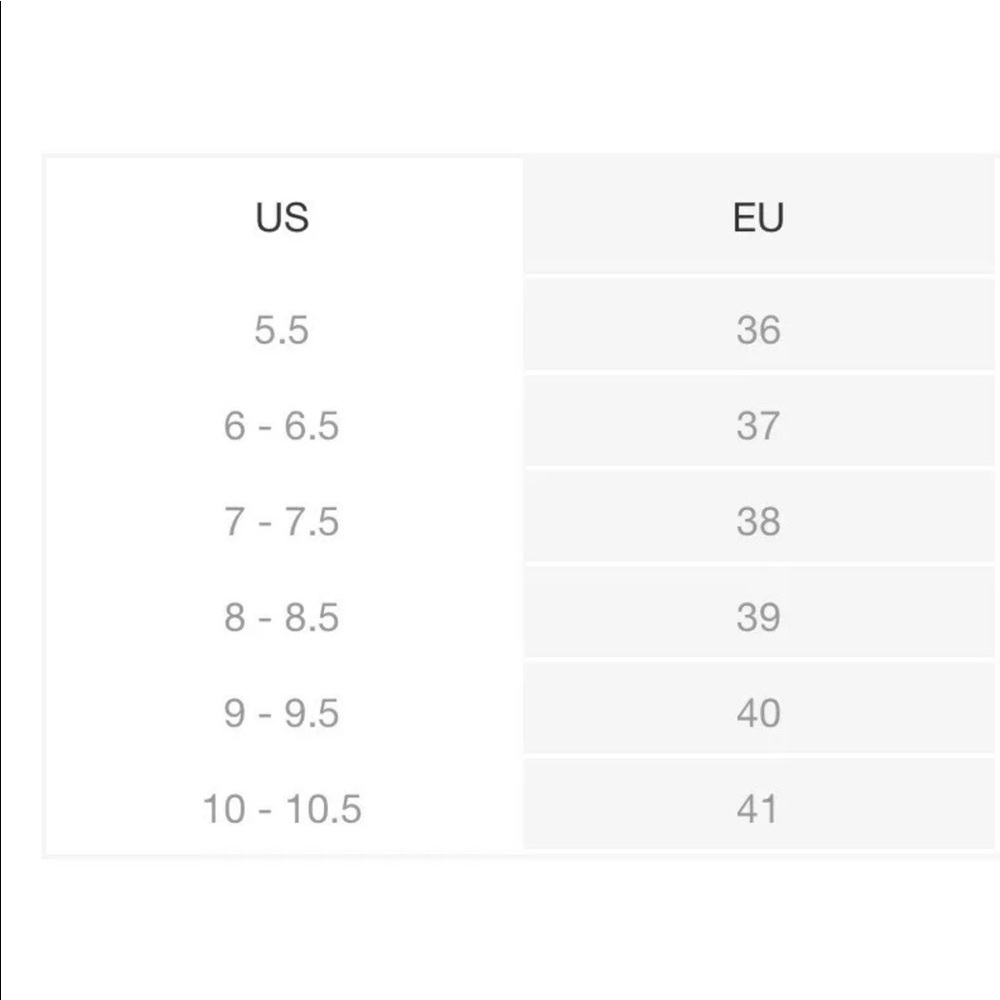This screenshot has width=1000, height=1000.
Task: Click the number 41 text
Action: (x=757, y=809)
